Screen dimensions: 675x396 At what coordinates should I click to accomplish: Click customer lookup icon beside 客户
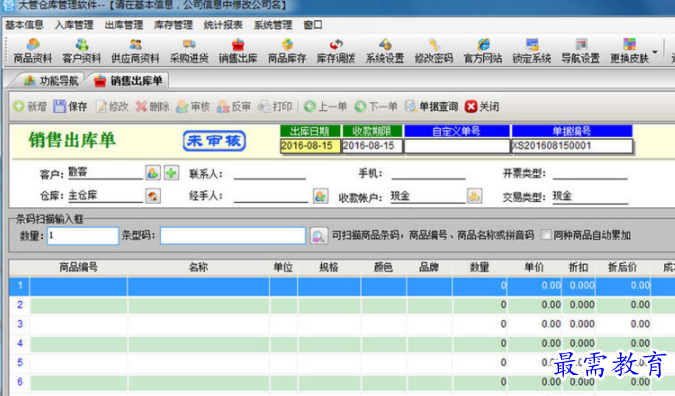(x=153, y=173)
